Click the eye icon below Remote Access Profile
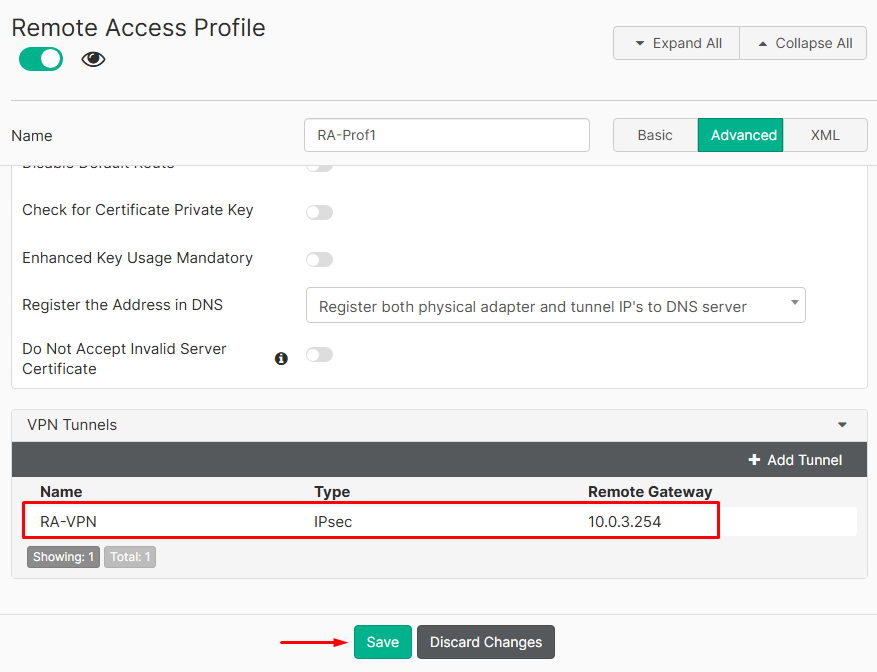Image resolution: width=877 pixels, height=672 pixels. 92,59
